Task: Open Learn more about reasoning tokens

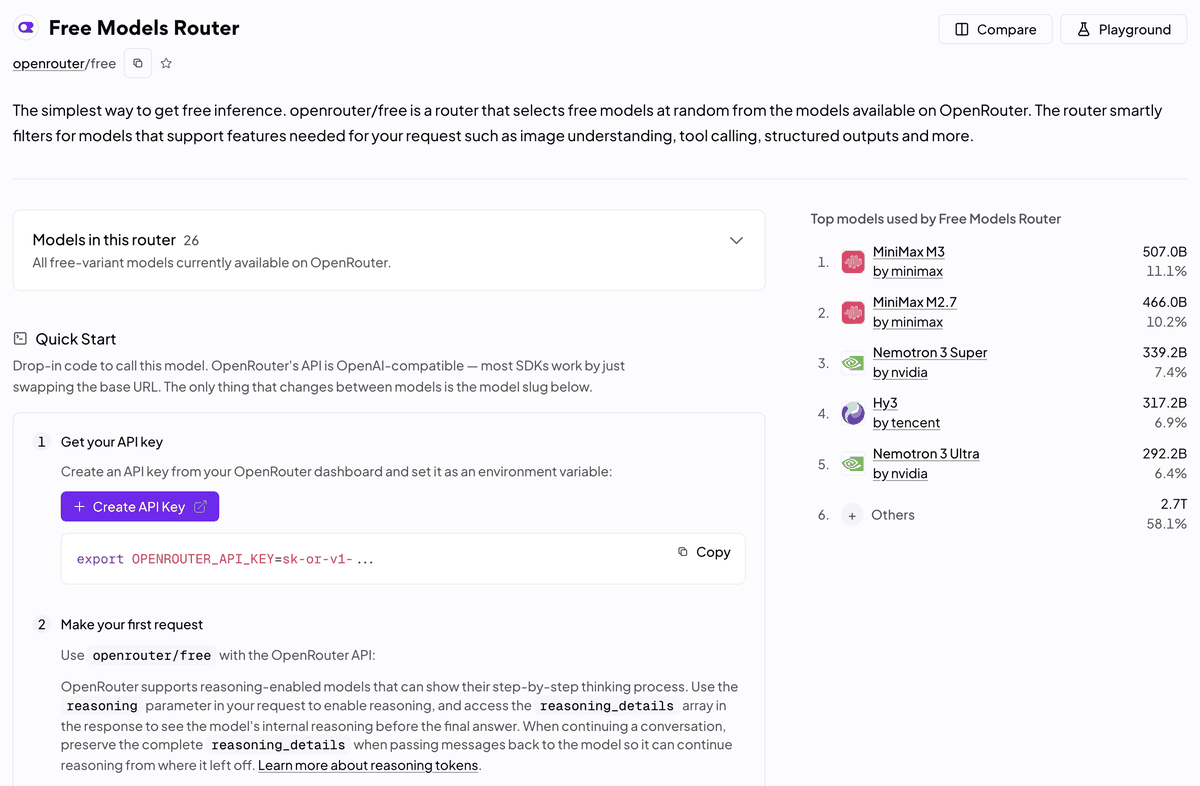Action: coord(369,765)
